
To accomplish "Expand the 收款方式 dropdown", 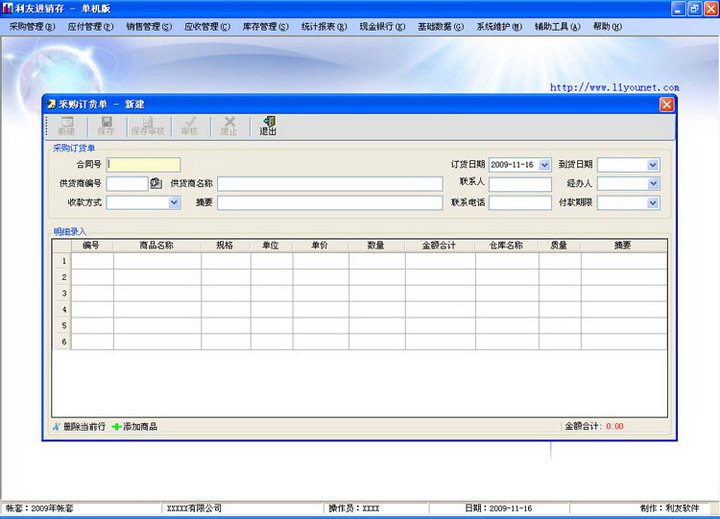I will [x=174, y=203].
